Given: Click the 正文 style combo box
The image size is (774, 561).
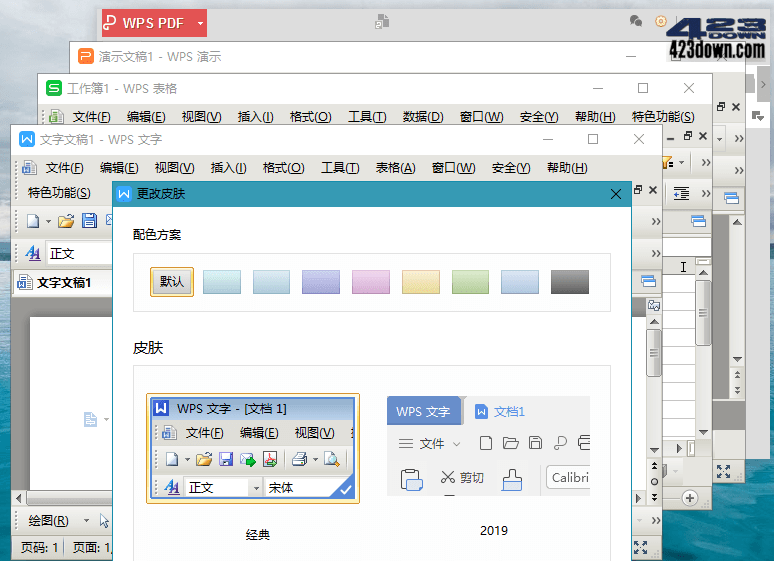Looking at the screenshot, I should pos(79,254).
